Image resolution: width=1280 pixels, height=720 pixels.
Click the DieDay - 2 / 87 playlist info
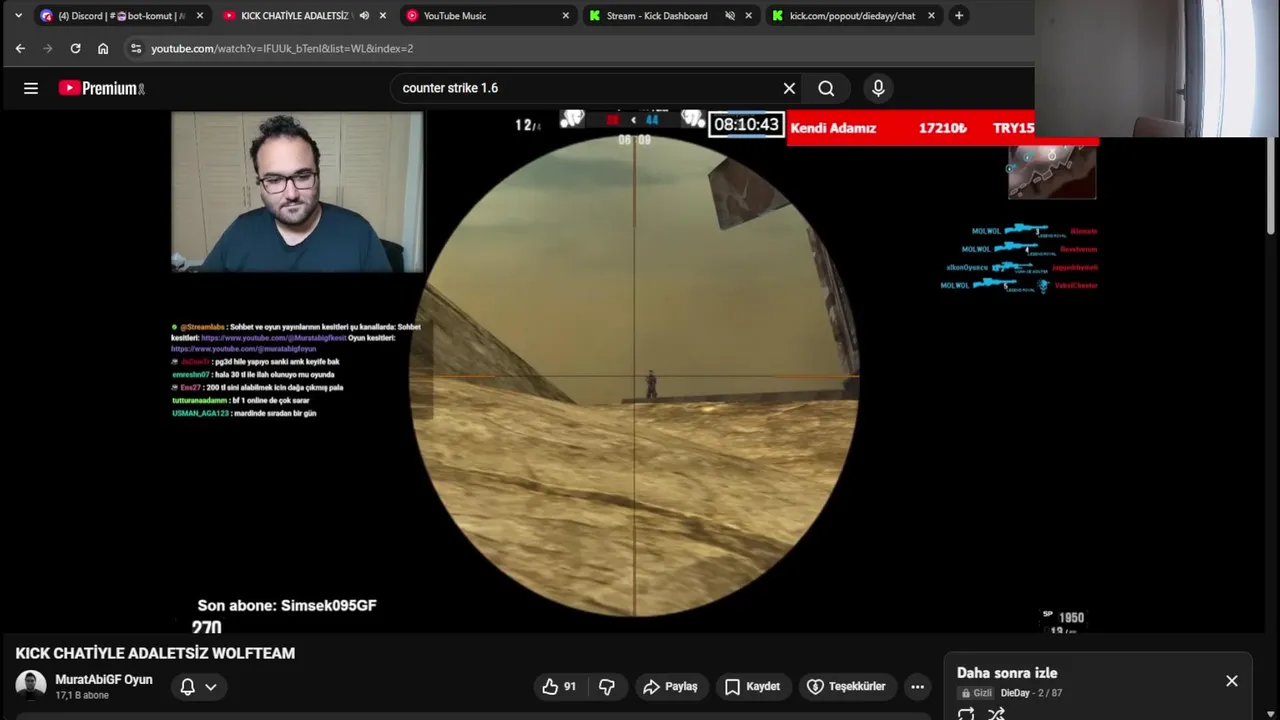click(x=1031, y=693)
